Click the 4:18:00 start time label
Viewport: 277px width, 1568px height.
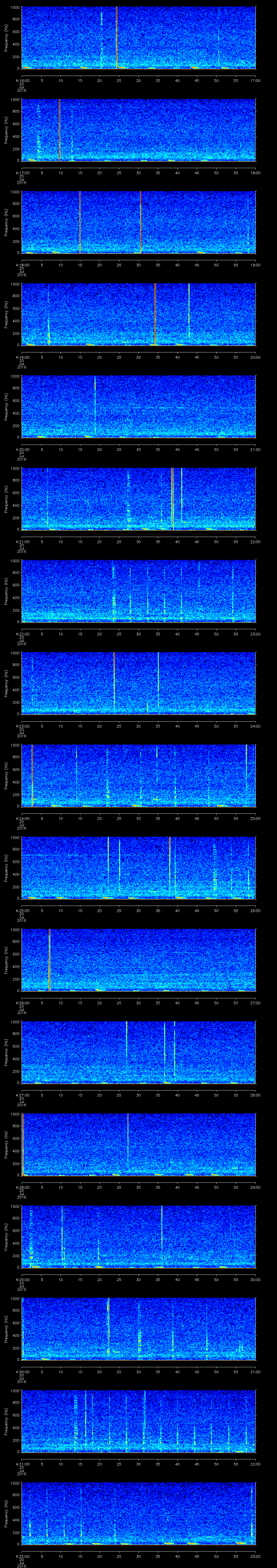point(22,265)
